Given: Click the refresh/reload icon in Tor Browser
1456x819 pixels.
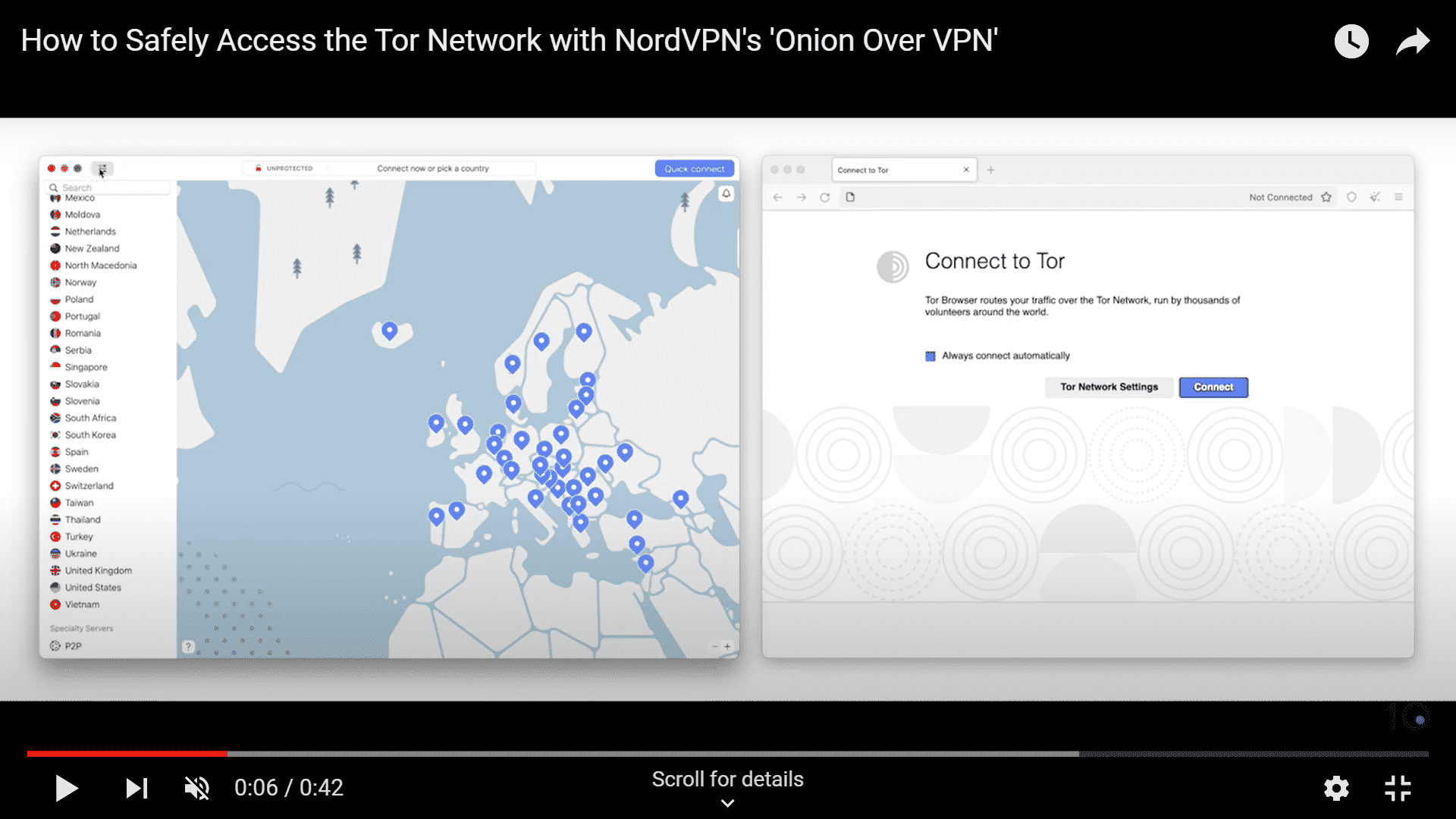Looking at the screenshot, I should 824,197.
